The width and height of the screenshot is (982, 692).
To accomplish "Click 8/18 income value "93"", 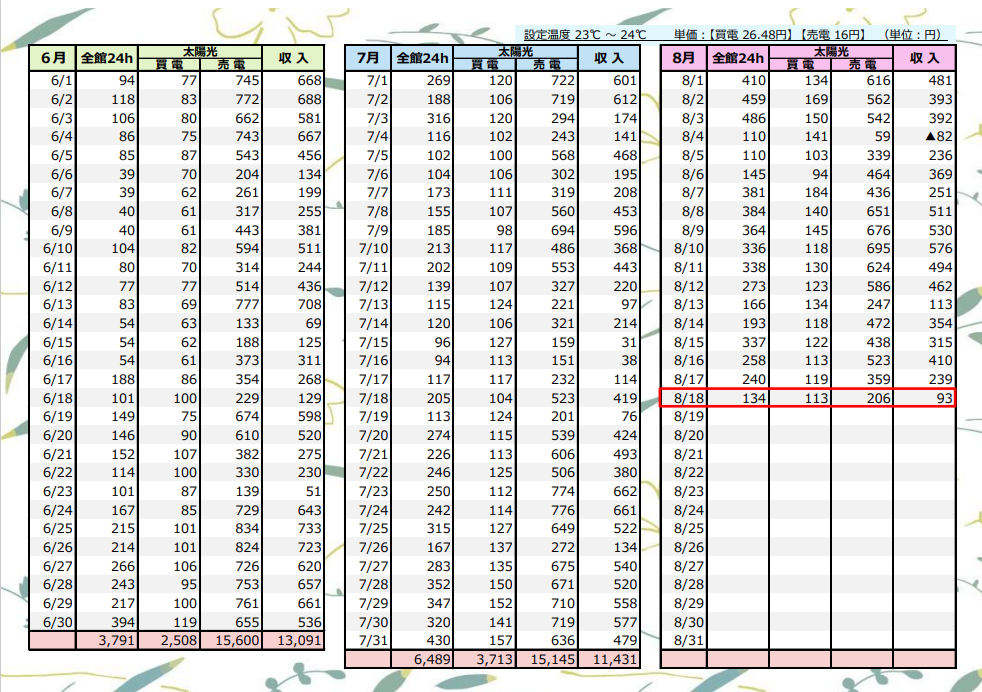I will coord(924,398).
